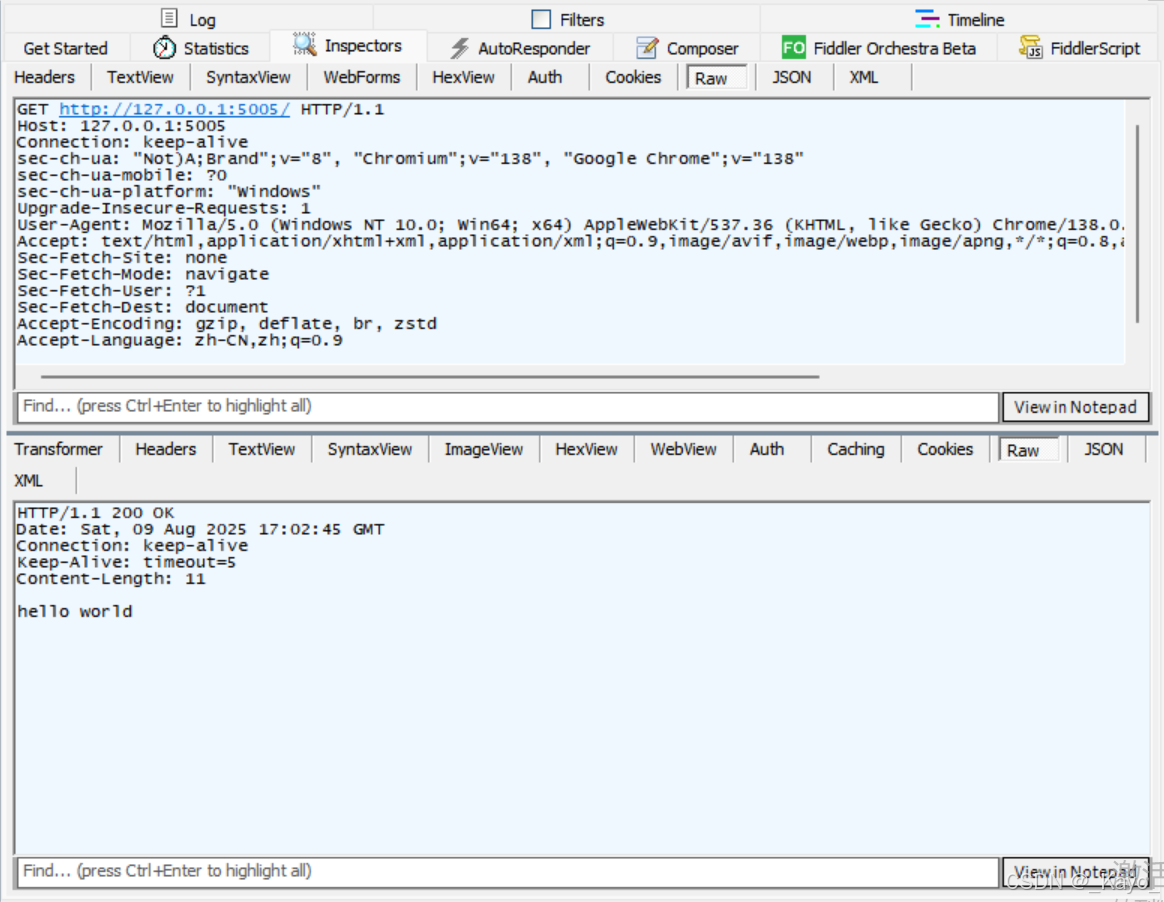The image size is (1164, 902).
Task: Click the request vertical scrollbar
Action: pyautogui.click(x=1137, y=223)
